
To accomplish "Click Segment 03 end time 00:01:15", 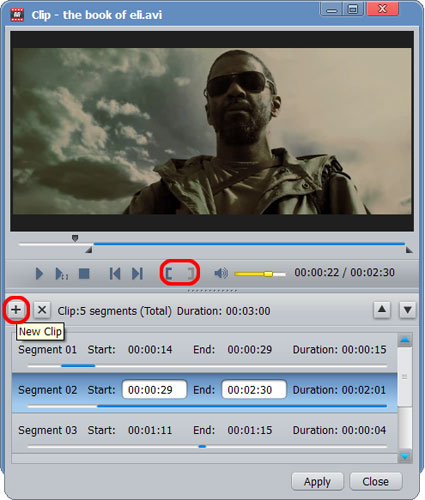I will pyautogui.click(x=250, y=430).
